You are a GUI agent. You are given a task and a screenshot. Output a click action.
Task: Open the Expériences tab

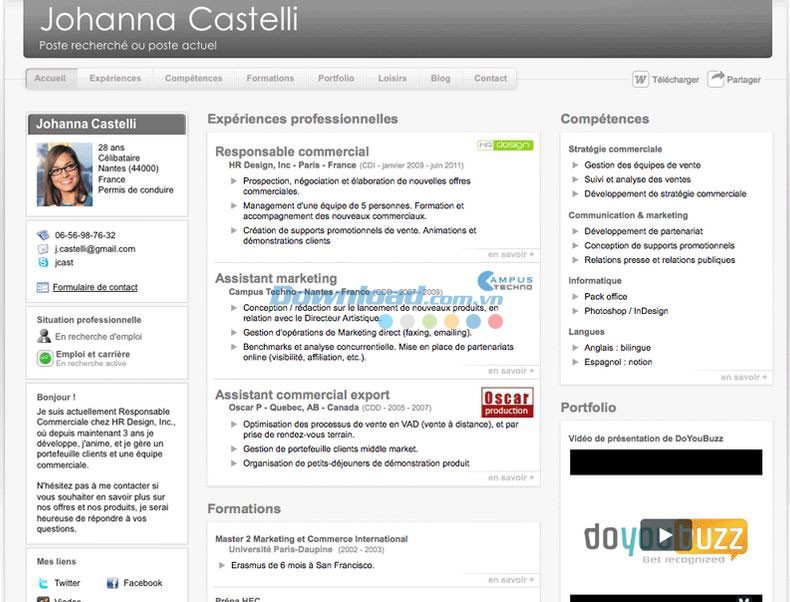(x=115, y=78)
